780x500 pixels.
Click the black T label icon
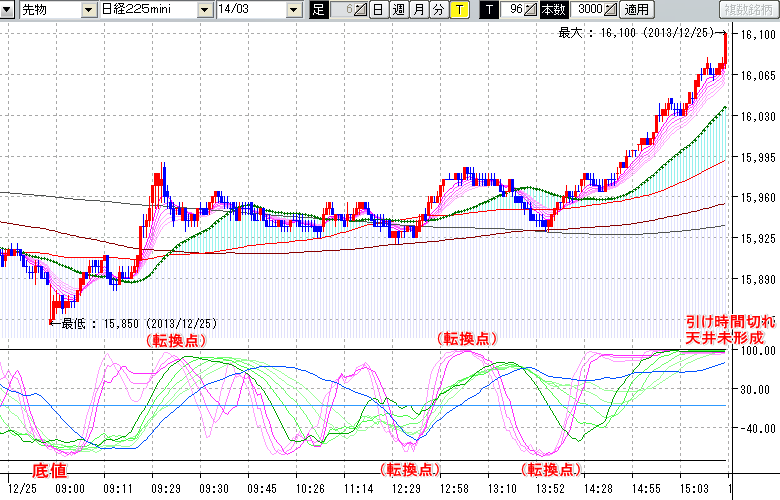tap(488, 10)
